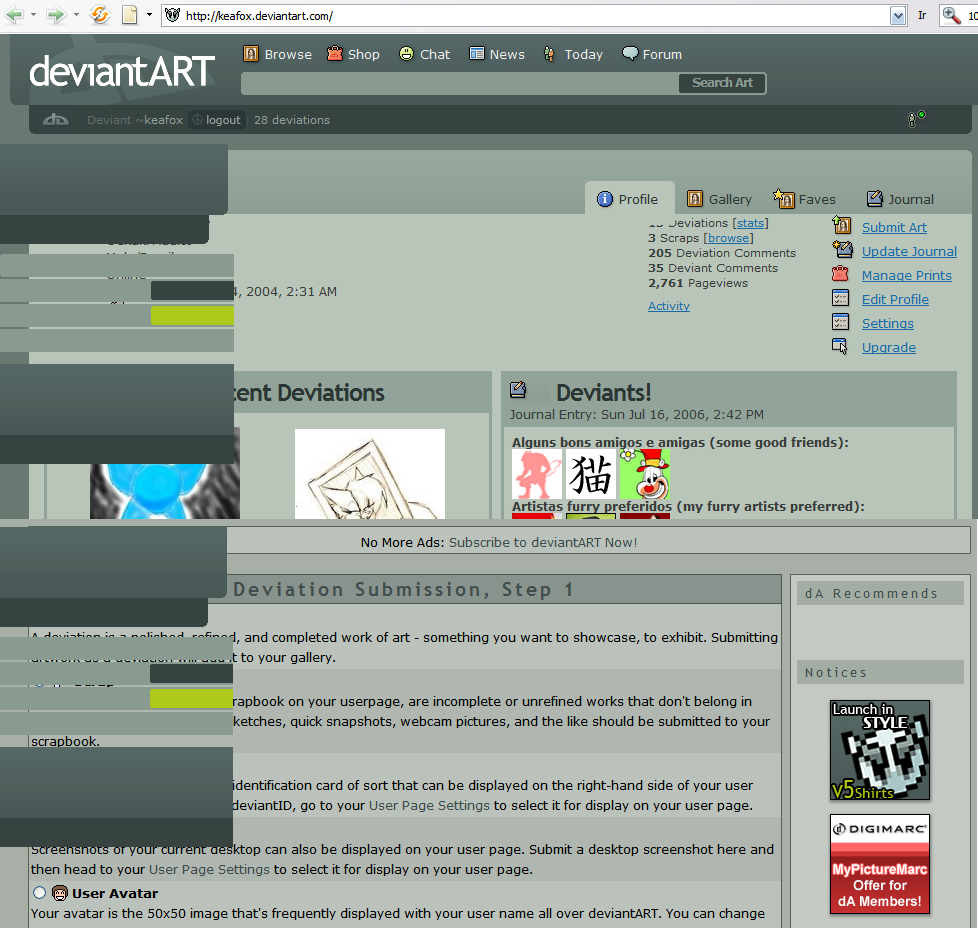Switch to the Journal tab

[900, 199]
